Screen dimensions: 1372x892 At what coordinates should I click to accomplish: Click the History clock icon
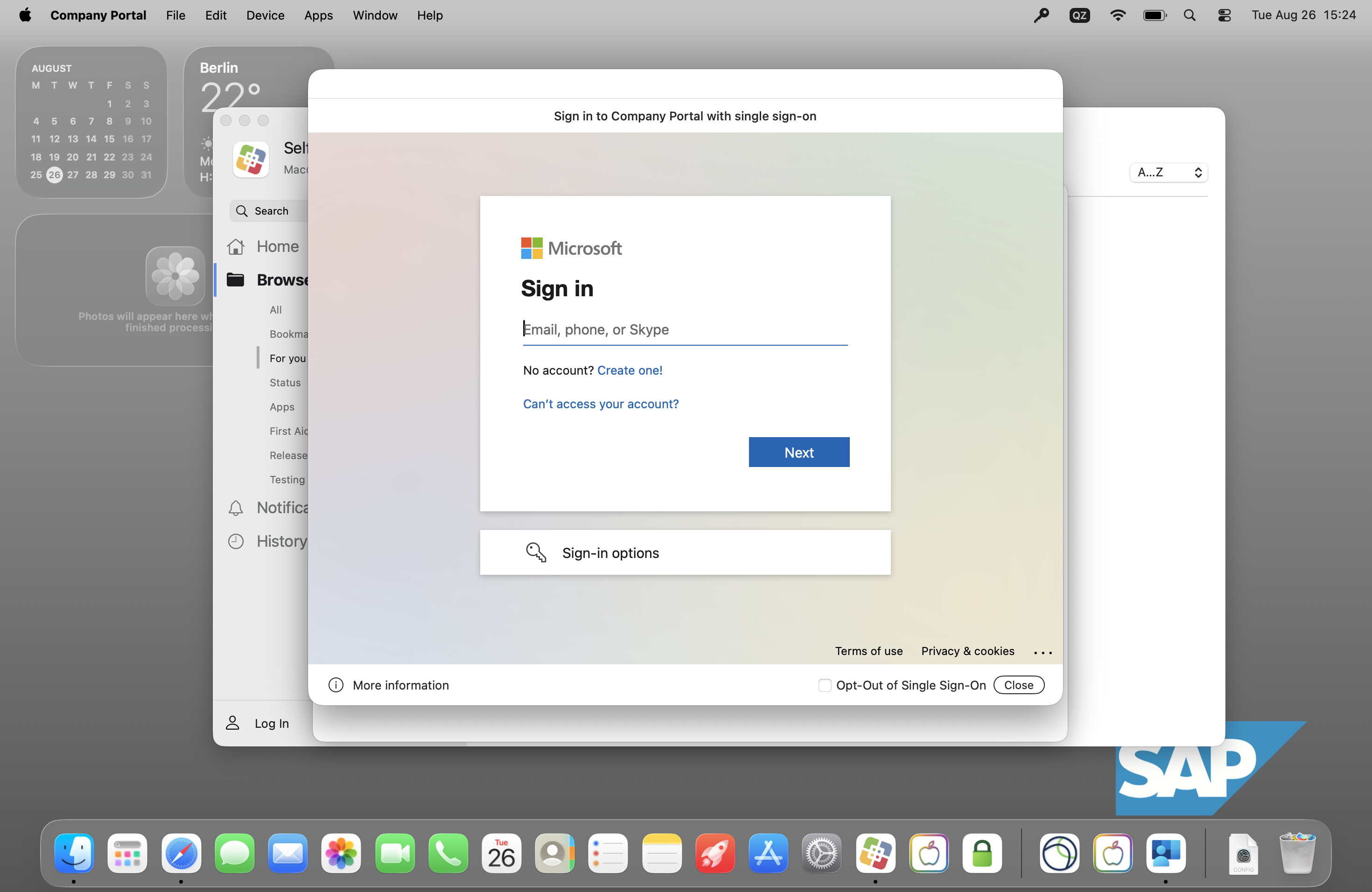[236, 541]
